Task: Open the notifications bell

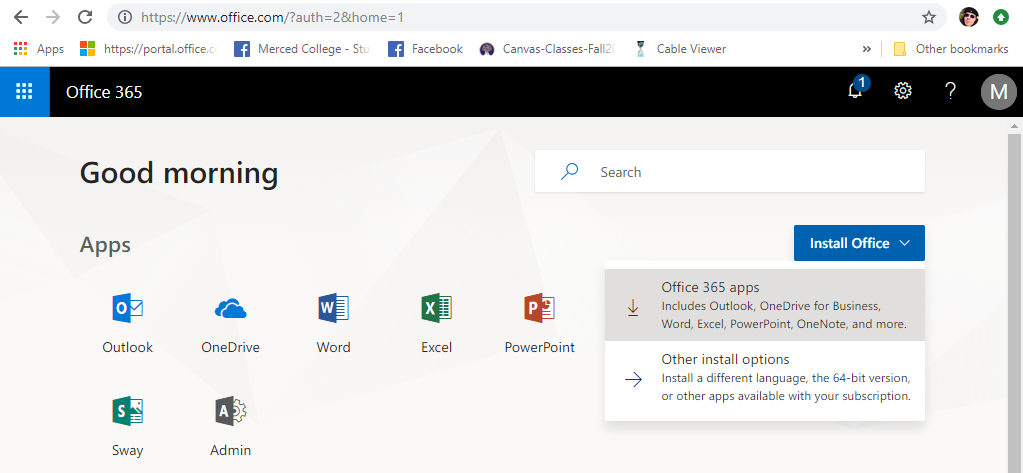Action: point(855,91)
